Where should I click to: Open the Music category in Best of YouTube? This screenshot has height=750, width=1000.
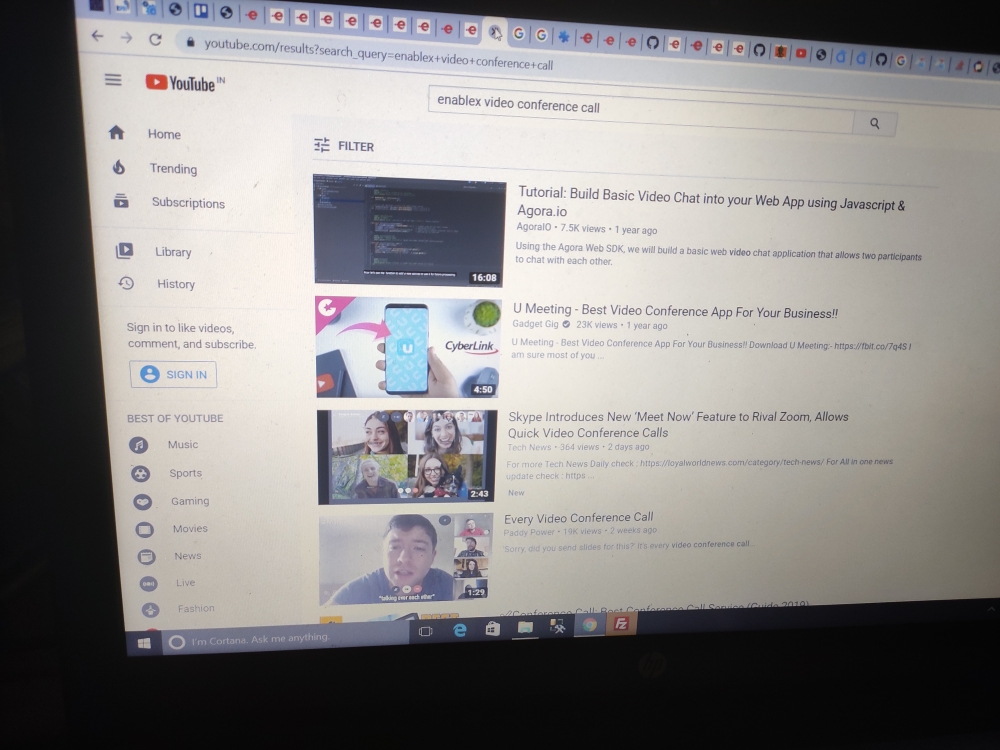[182, 445]
